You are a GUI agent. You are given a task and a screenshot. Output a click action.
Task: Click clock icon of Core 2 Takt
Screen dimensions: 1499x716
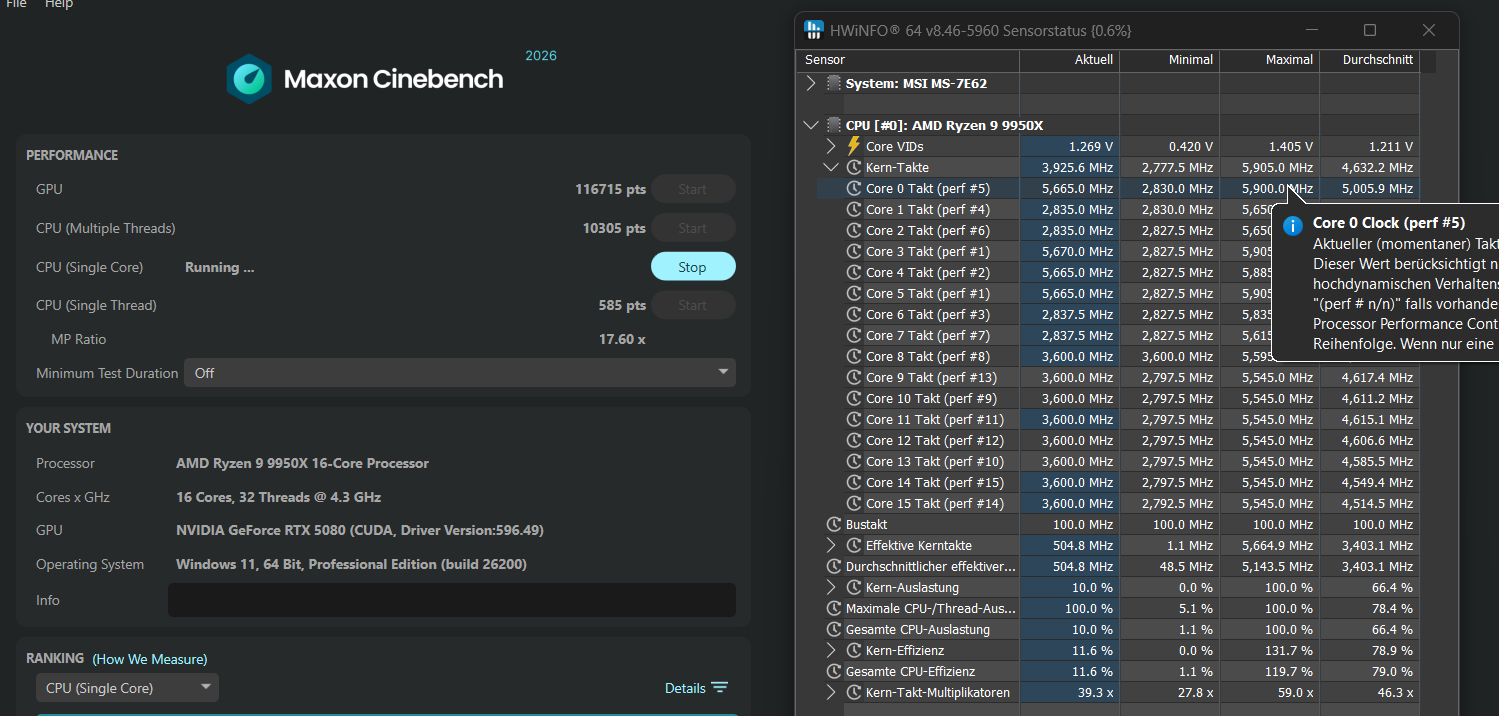[854, 230]
